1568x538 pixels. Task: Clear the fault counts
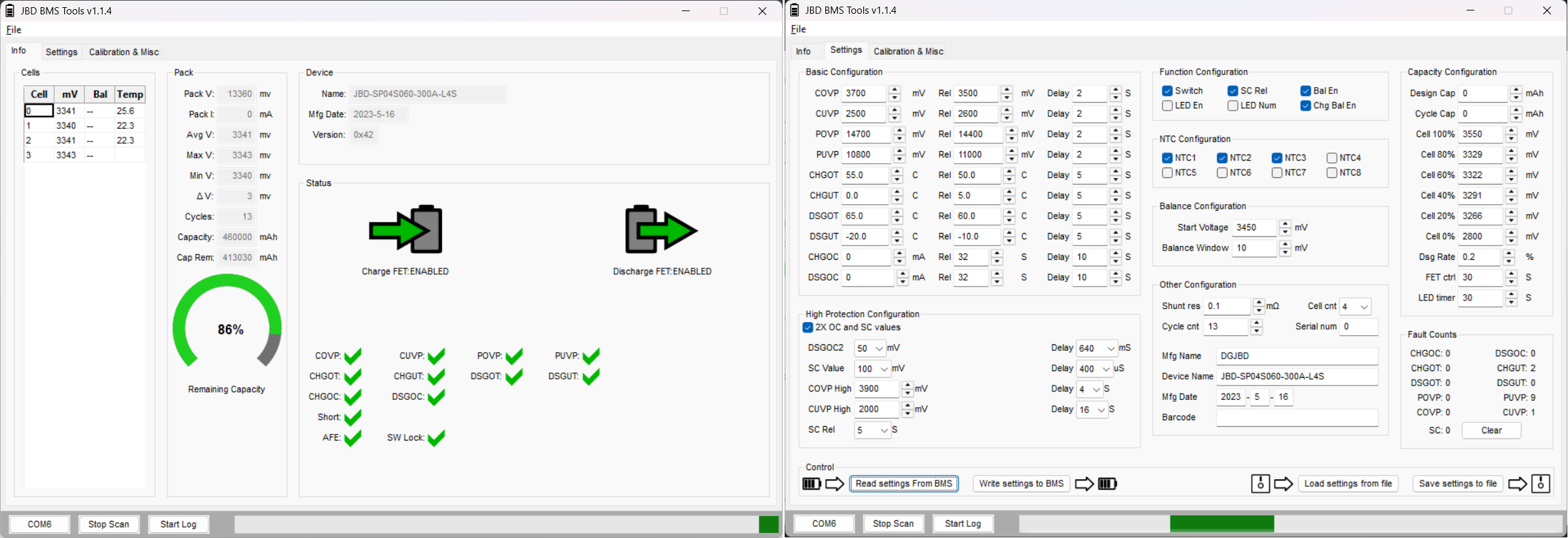(x=1491, y=431)
